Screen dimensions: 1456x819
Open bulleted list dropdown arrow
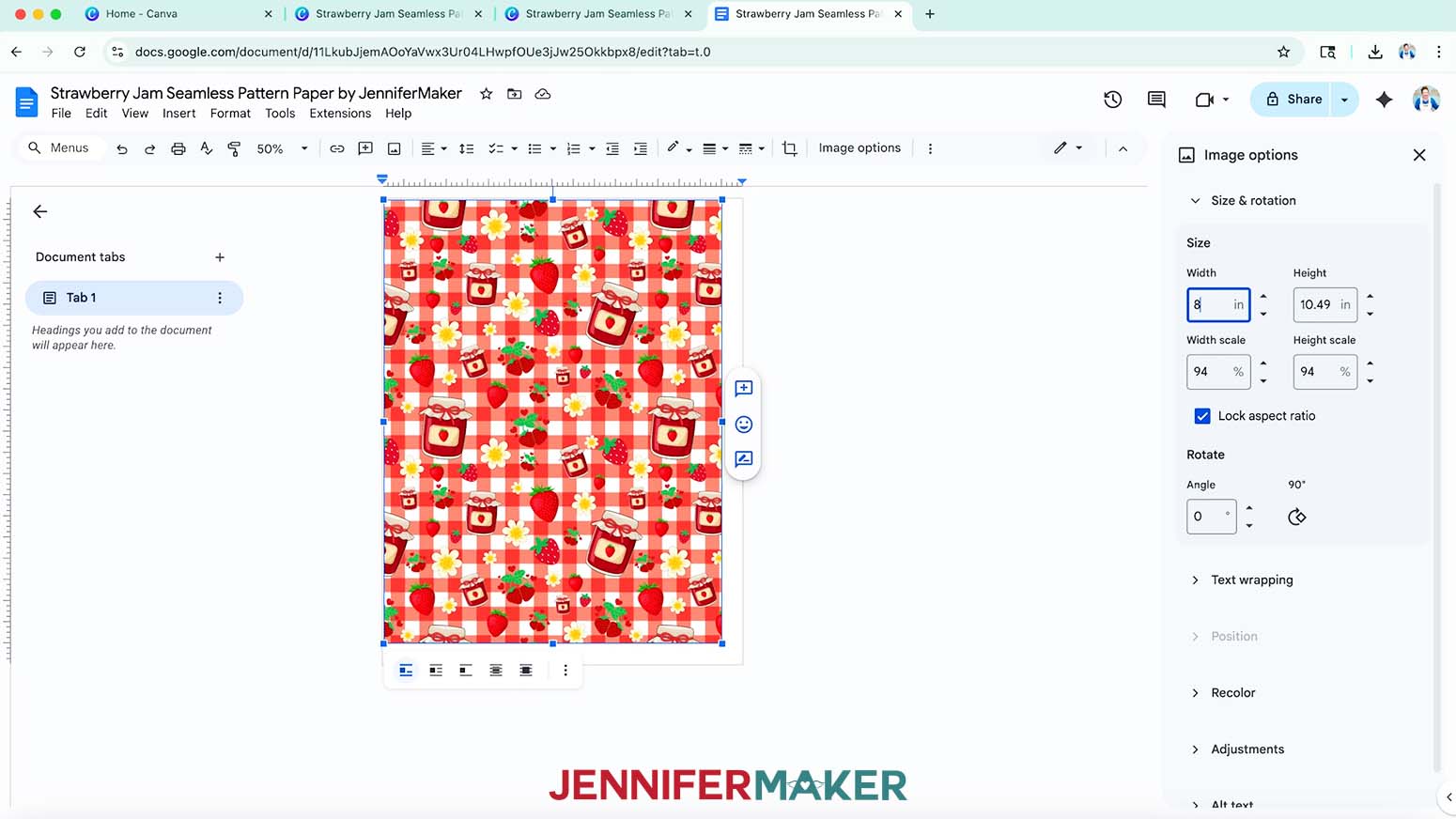552,148
